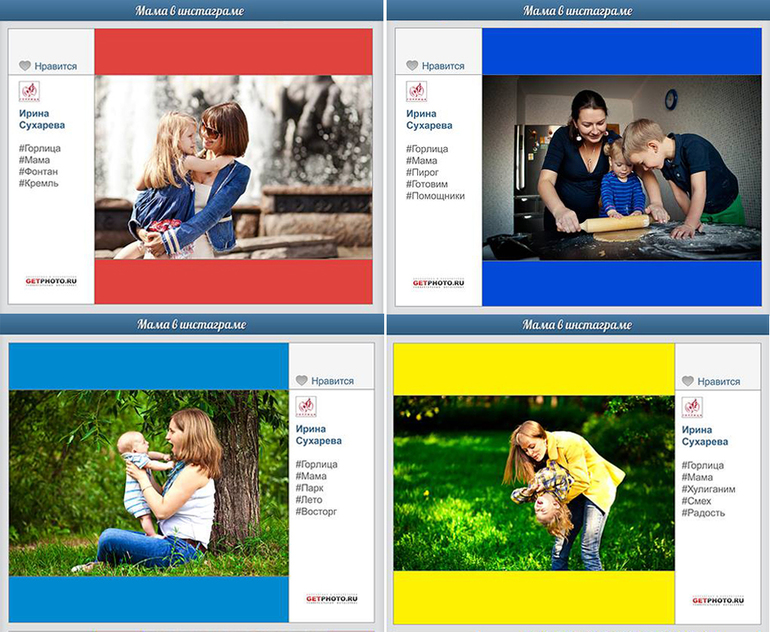Click the #Помощники hashtag
This screenshot has height=632, width=770.
[x=435, y=196]
